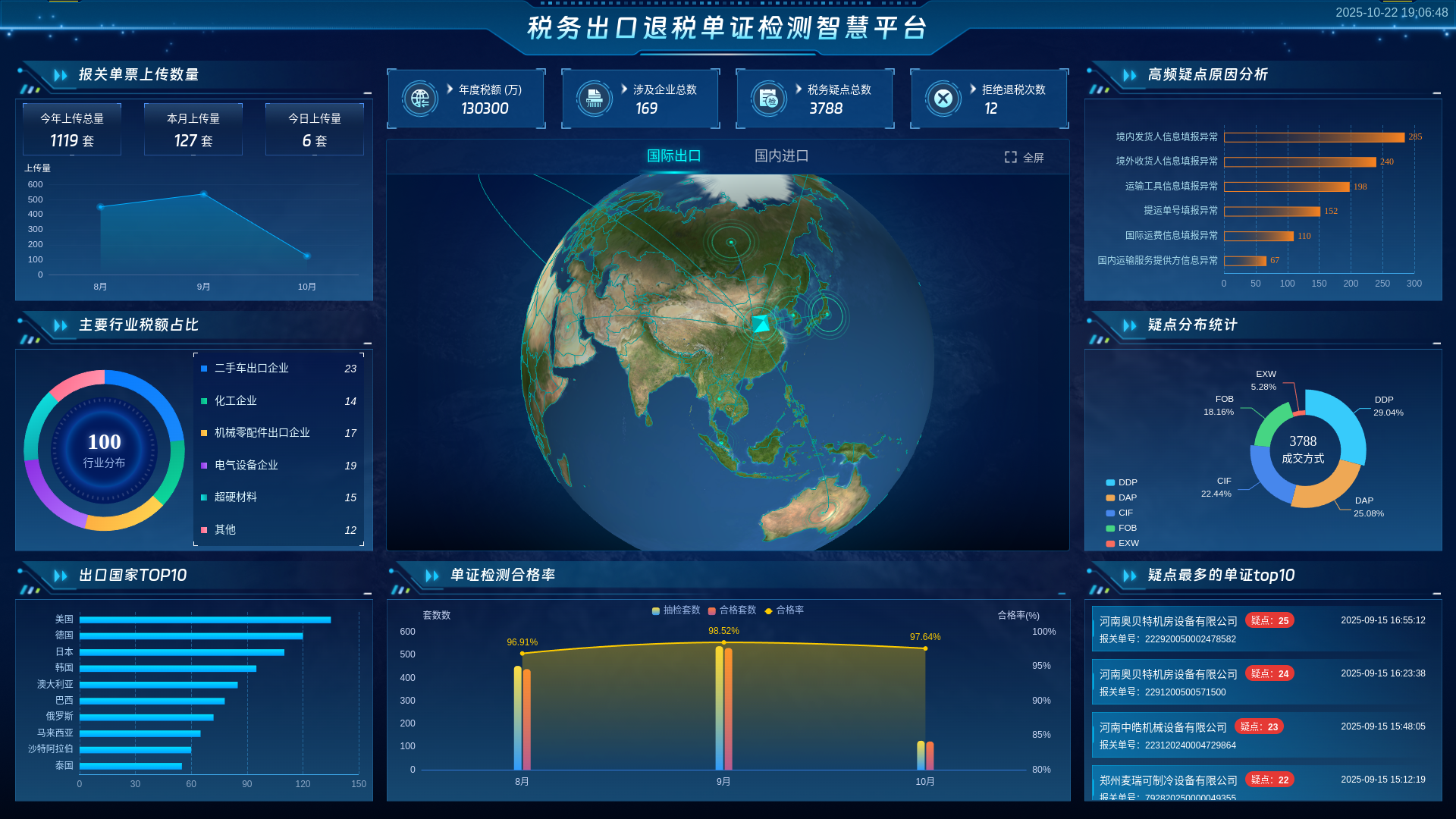Click the rejected refunds X icon
The width and height of the screenshot is (1456, 819).
(943, 99)
